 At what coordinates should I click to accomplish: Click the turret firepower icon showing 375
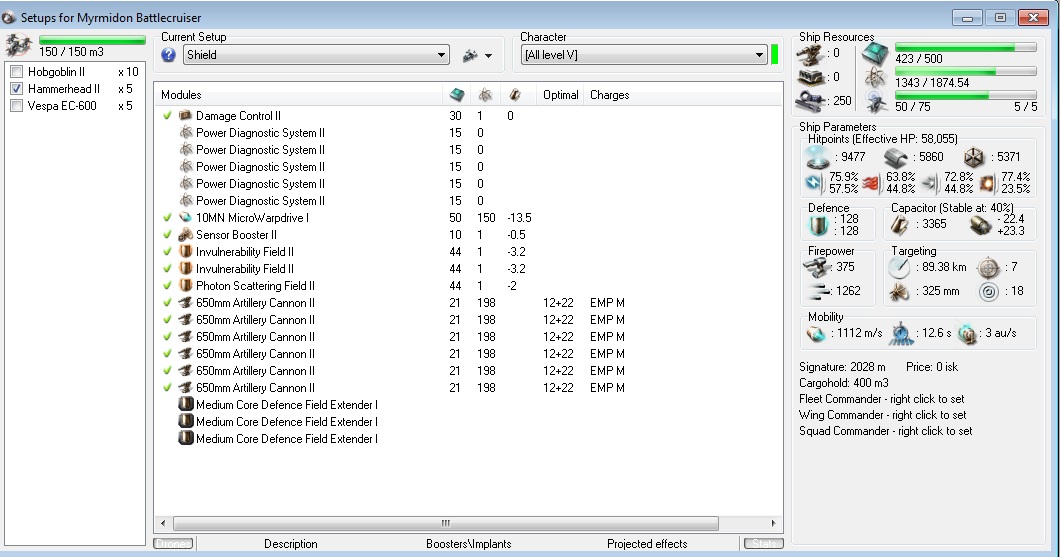817,267
